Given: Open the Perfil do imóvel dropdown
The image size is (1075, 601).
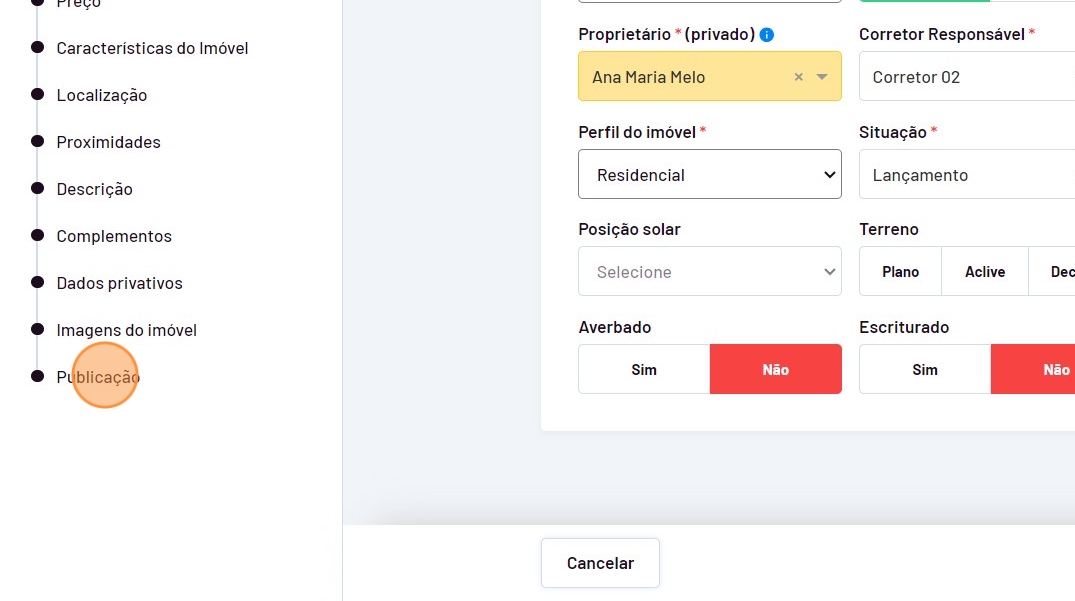Looking at the screenshot, I should [x=709, y=175].
